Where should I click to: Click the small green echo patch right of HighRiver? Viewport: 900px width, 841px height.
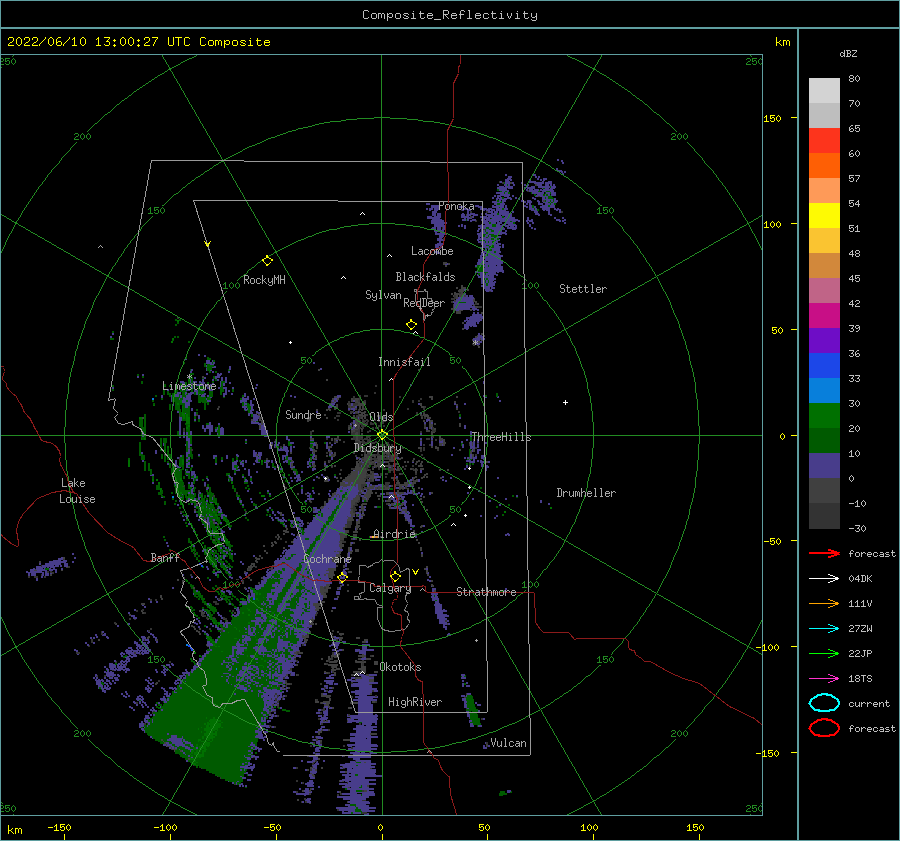click(x=473, y=710)
